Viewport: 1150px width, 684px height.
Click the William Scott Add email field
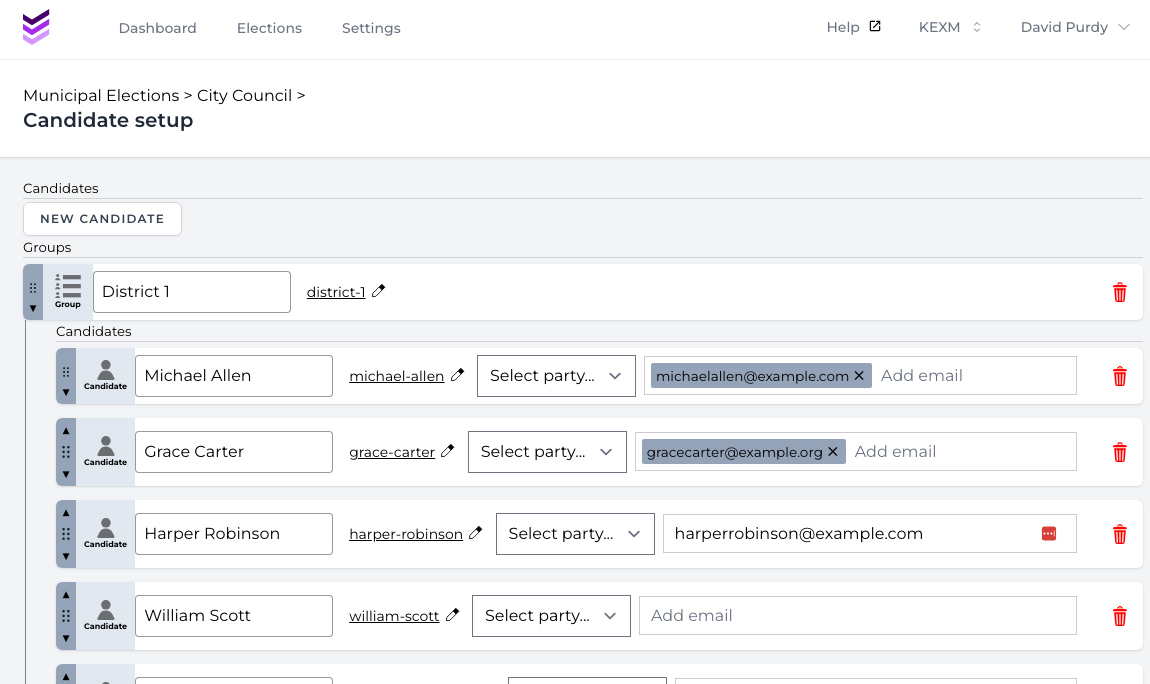tap(857, 616)
